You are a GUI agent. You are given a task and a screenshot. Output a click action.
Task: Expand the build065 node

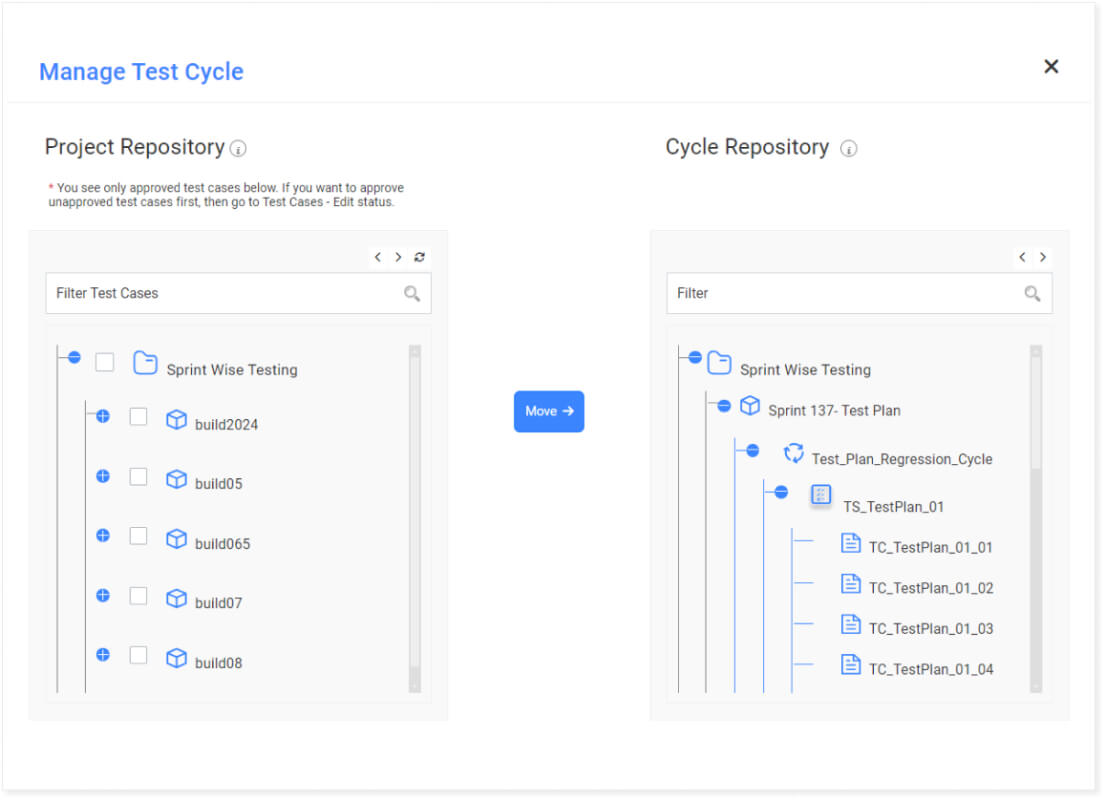click(x=103, y=536)
